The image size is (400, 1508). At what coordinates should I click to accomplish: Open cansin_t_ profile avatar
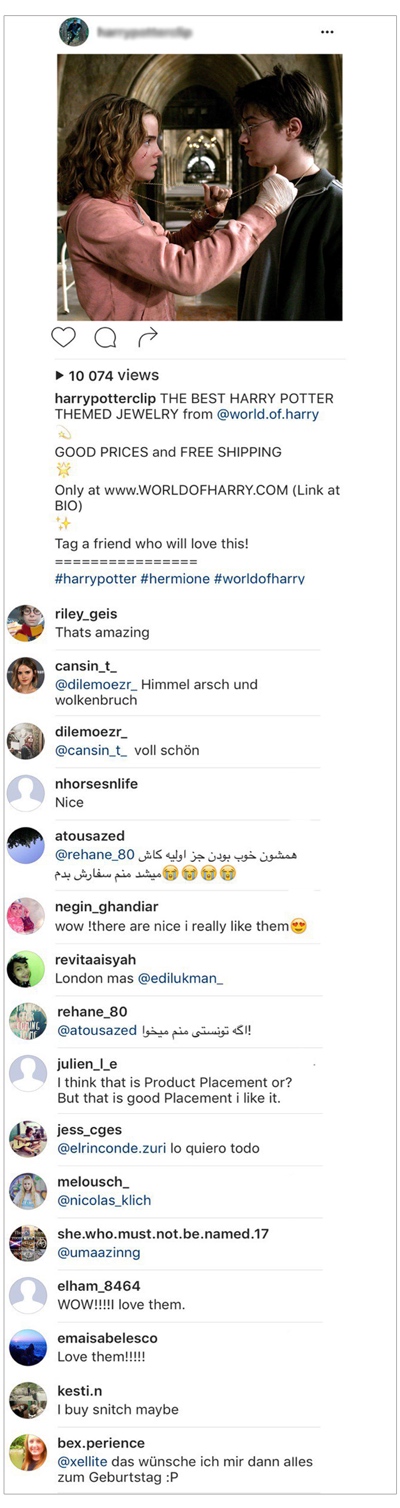point(26,675)
